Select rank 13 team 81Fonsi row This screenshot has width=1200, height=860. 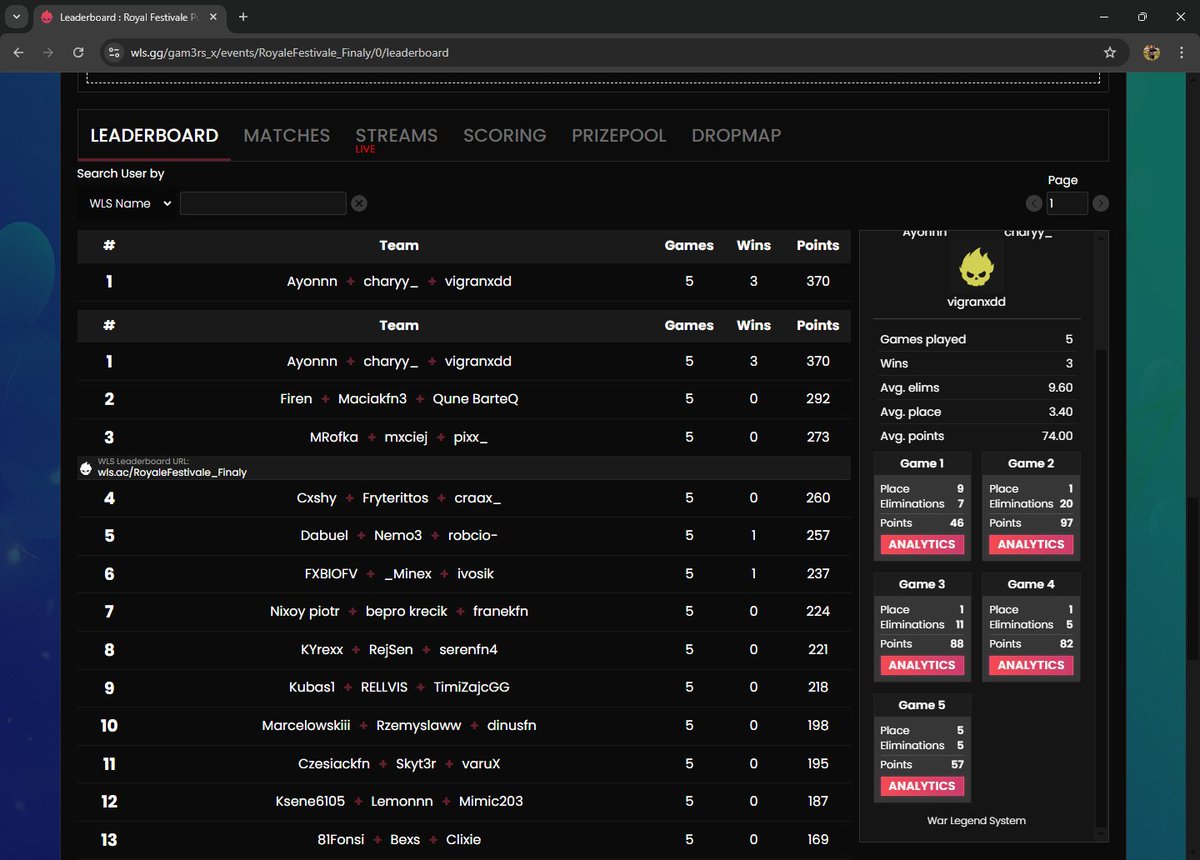click(x=464, y=840)
